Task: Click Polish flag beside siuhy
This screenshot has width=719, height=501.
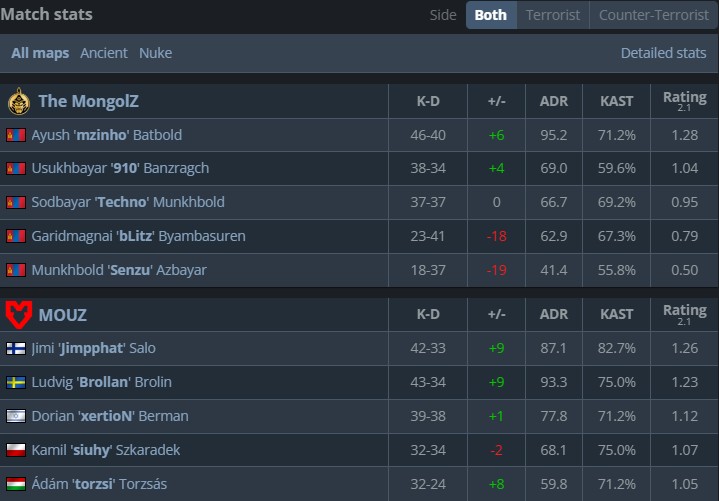Action: (x=15, y=451)
